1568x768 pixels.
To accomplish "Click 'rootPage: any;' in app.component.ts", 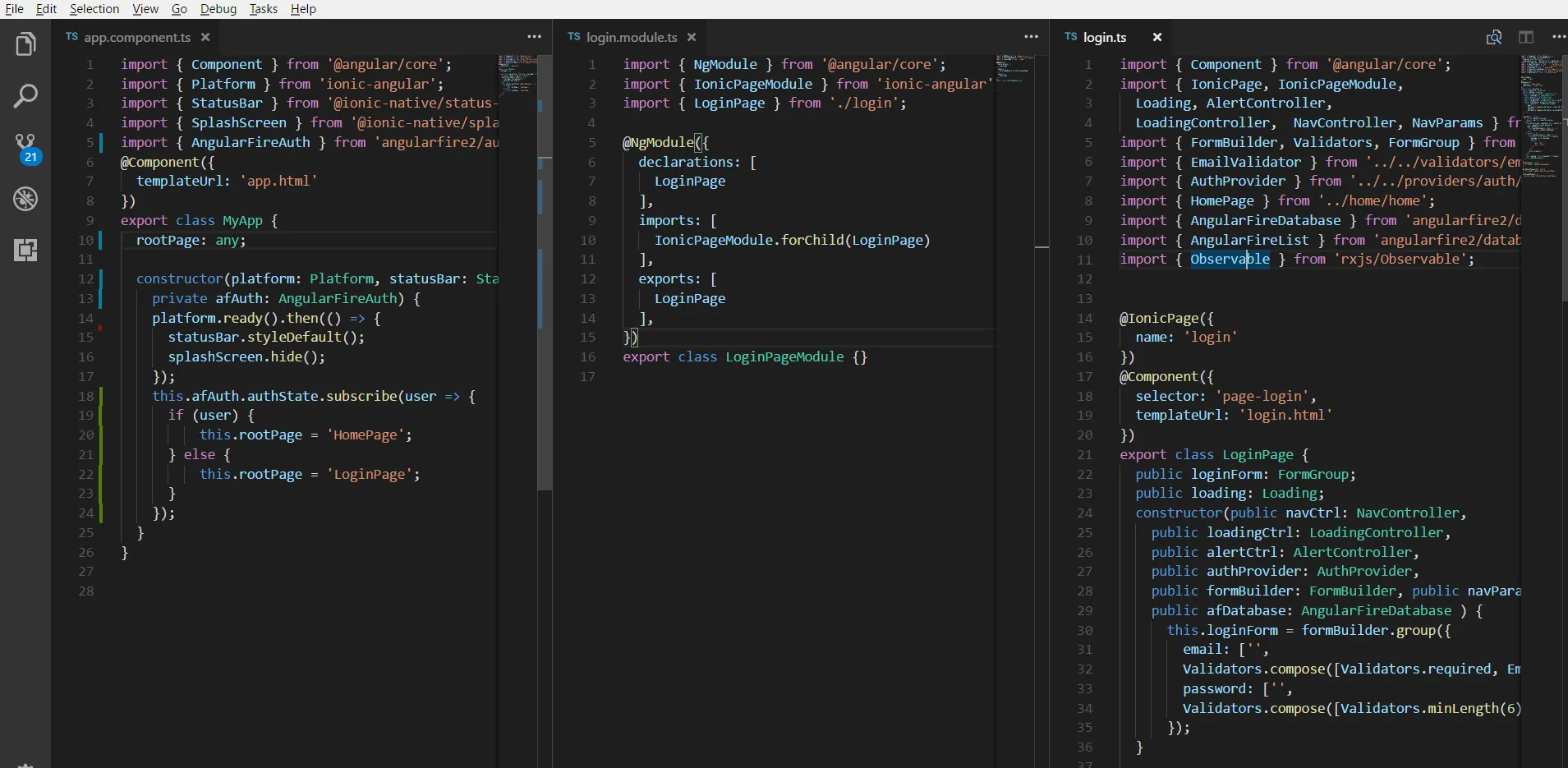I will point(191,241).
